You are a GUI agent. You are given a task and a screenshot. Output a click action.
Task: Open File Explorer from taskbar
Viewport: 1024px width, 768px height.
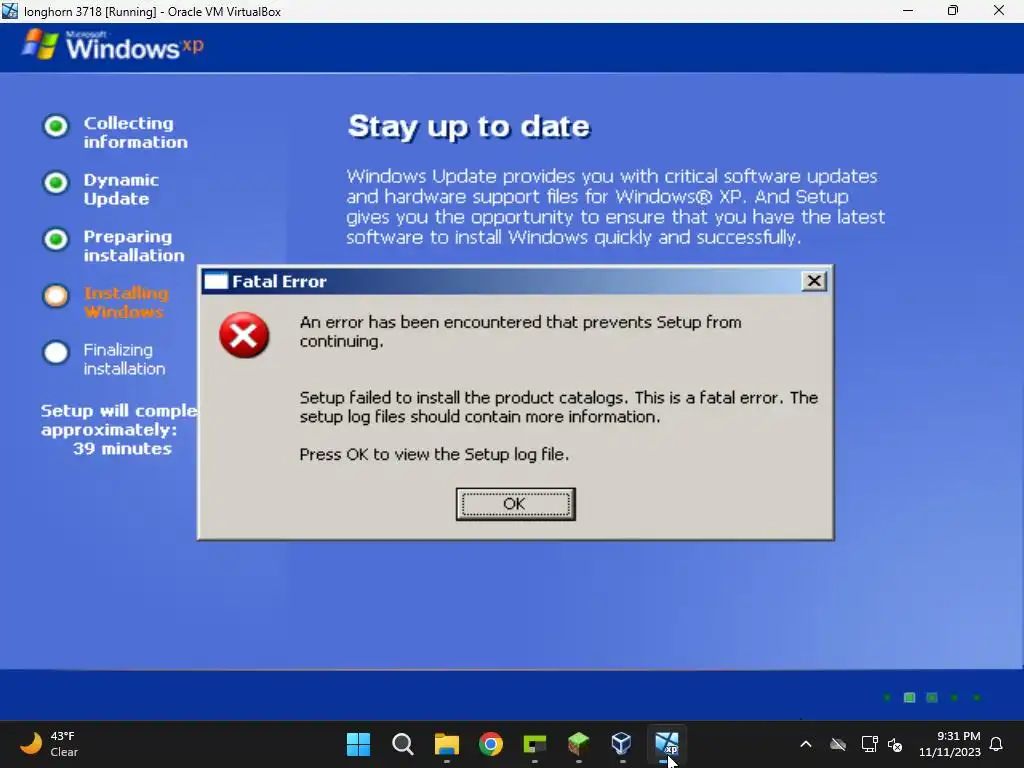pyautogui.click(x=447, y=744)
